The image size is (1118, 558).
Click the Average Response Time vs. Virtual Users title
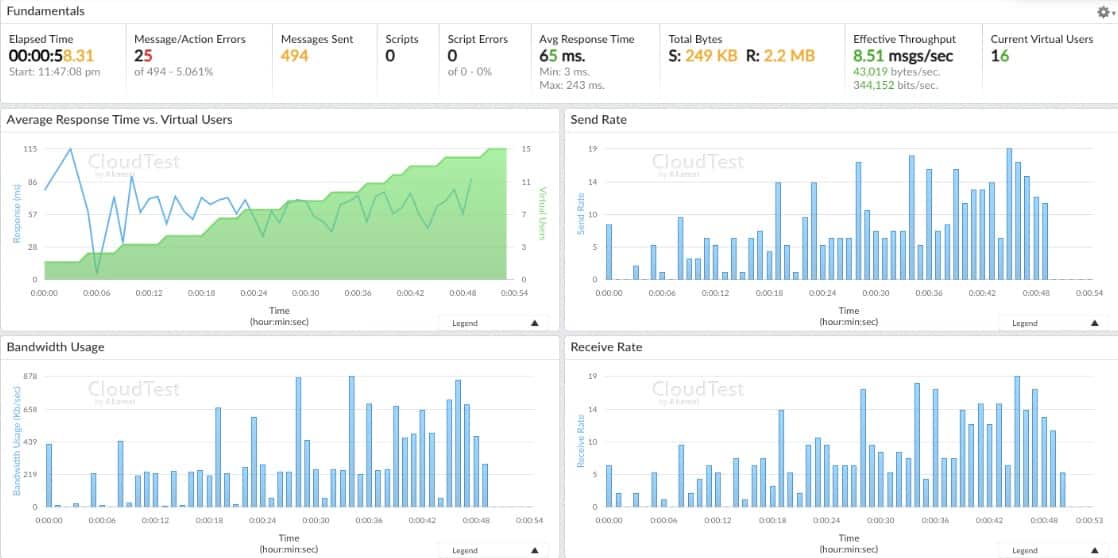pyautogui.click(x=119, y=120)
